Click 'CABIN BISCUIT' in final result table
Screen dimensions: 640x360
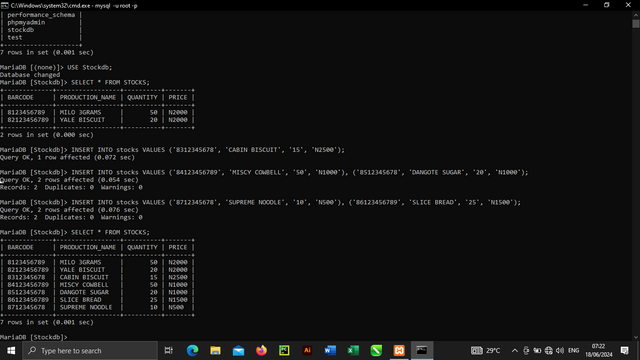(84, 277)
